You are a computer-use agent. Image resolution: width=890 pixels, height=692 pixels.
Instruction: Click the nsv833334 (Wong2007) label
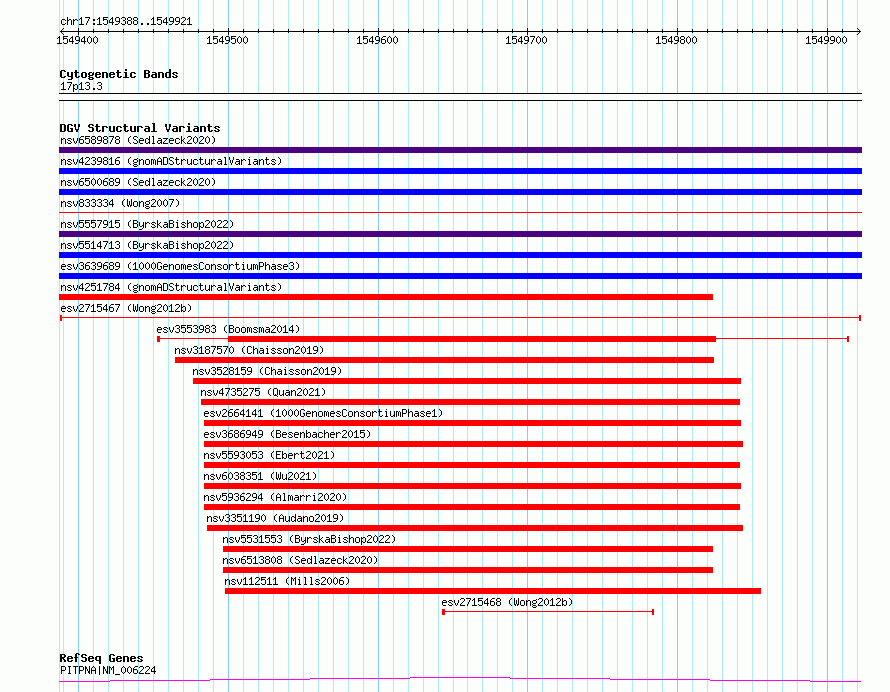point(120,203)
